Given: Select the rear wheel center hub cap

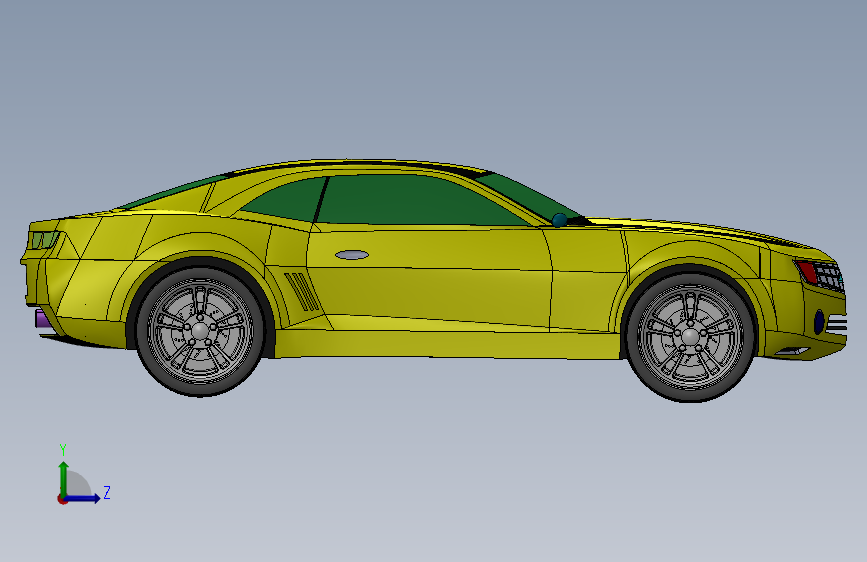Looking at the screenshot, I should [x=200, y=330].
